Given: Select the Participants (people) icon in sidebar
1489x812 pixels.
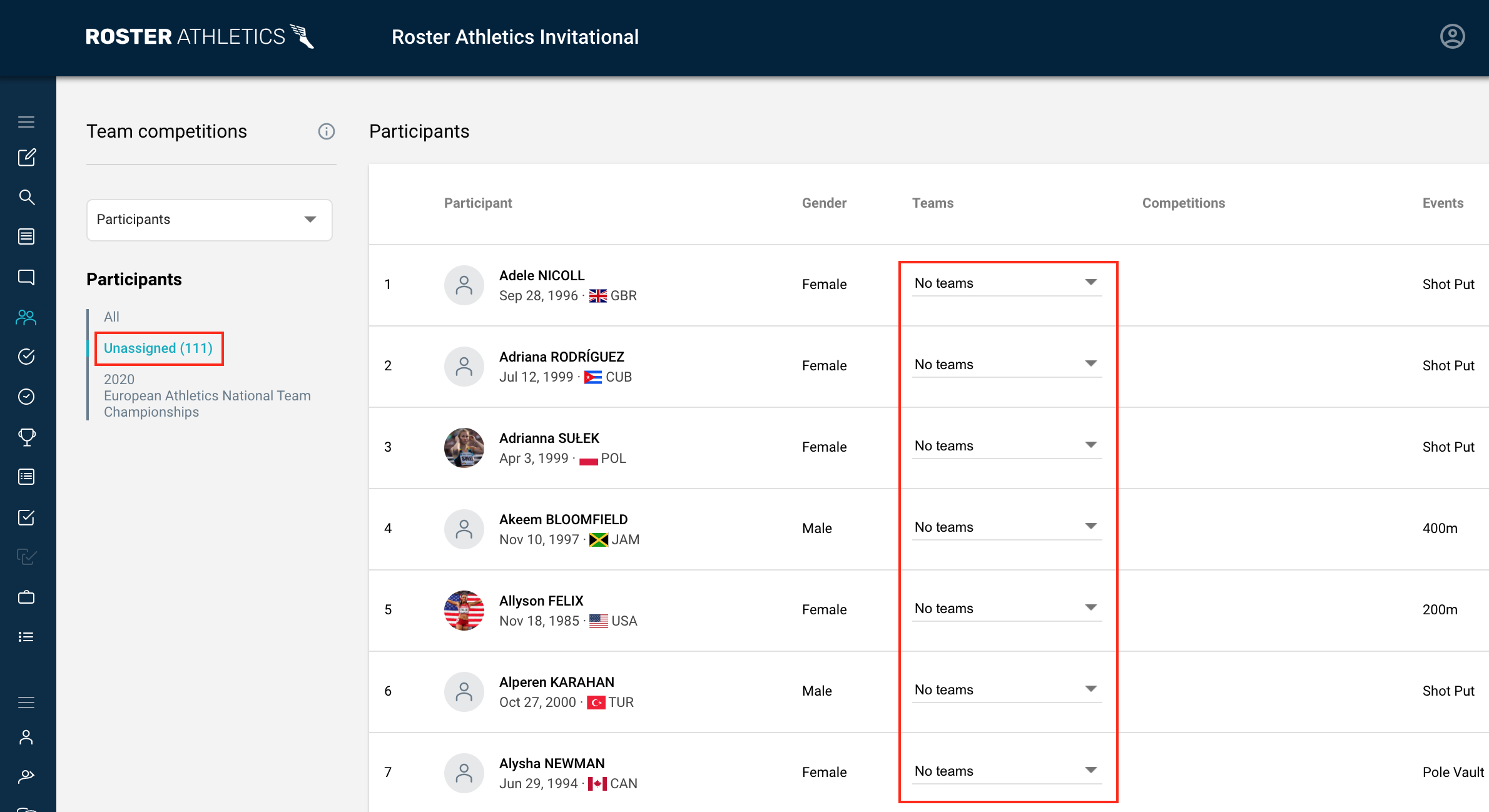Looking at the screenshot, I should click(x=26, y=318).
